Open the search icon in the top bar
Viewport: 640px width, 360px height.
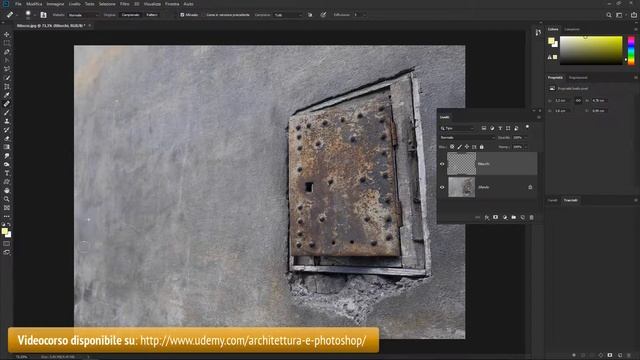pos(609,15)
